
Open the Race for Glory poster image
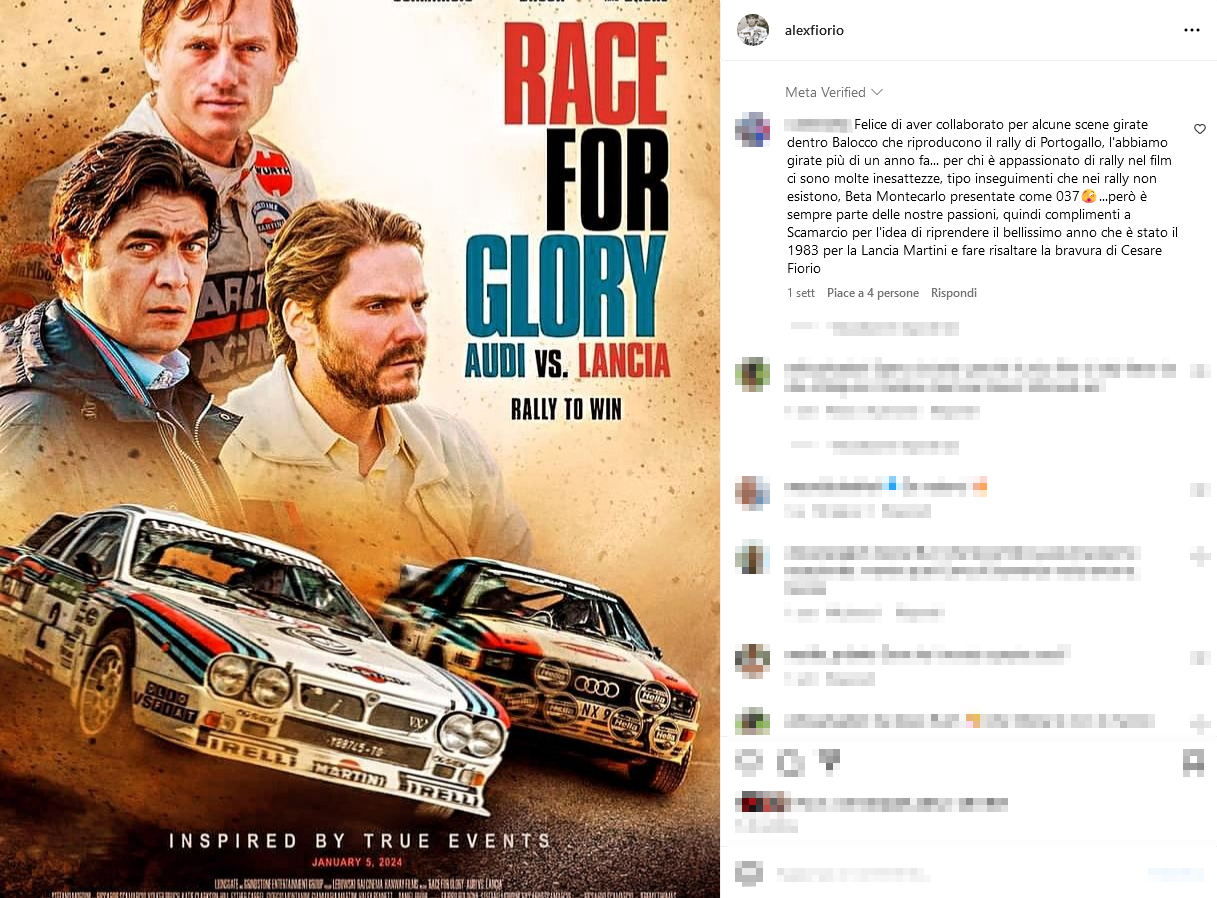click(x=360, y=449)
